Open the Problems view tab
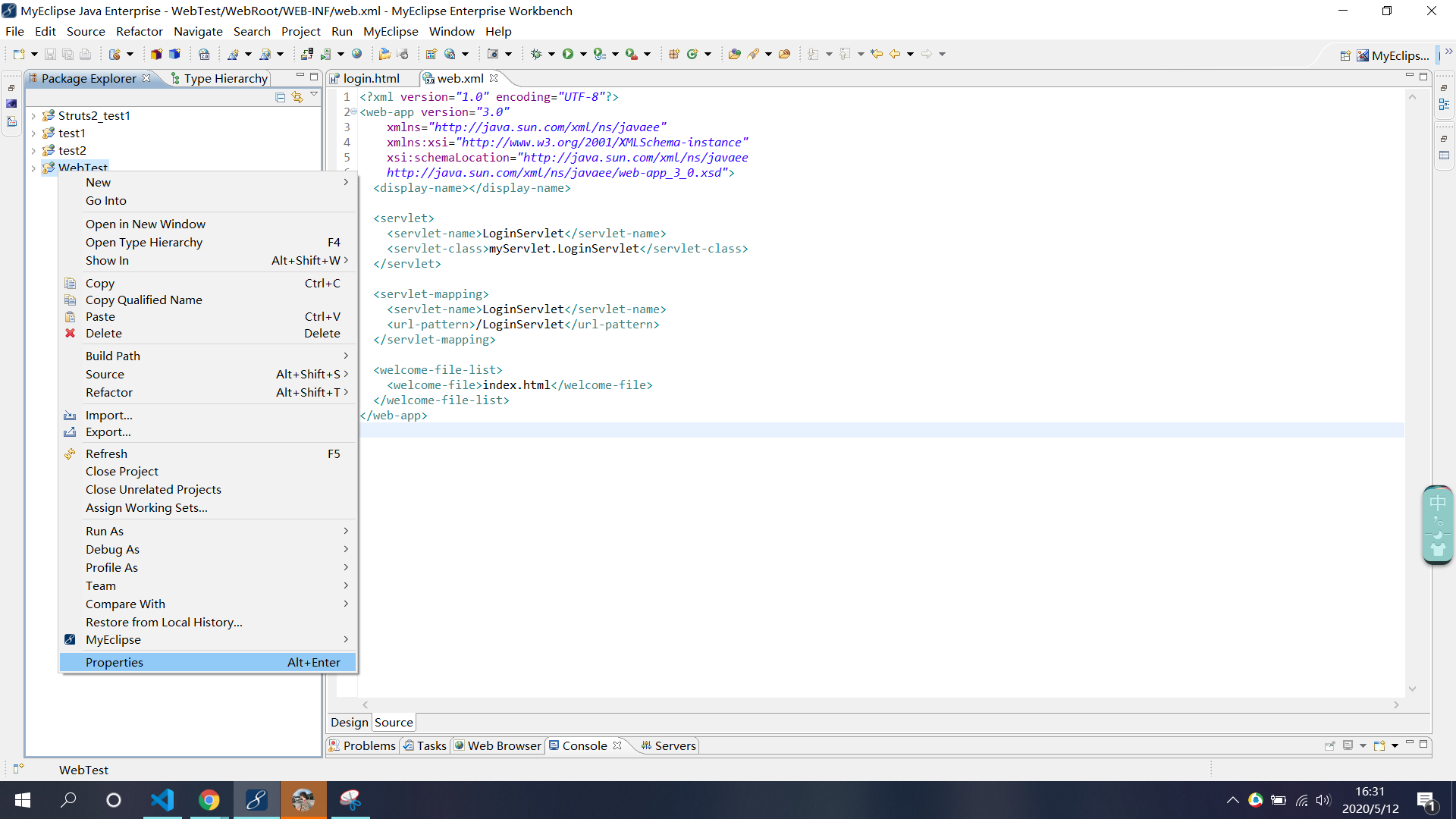Image resolution: width=1456 pixels, height=819 pixels. (362, 745)
